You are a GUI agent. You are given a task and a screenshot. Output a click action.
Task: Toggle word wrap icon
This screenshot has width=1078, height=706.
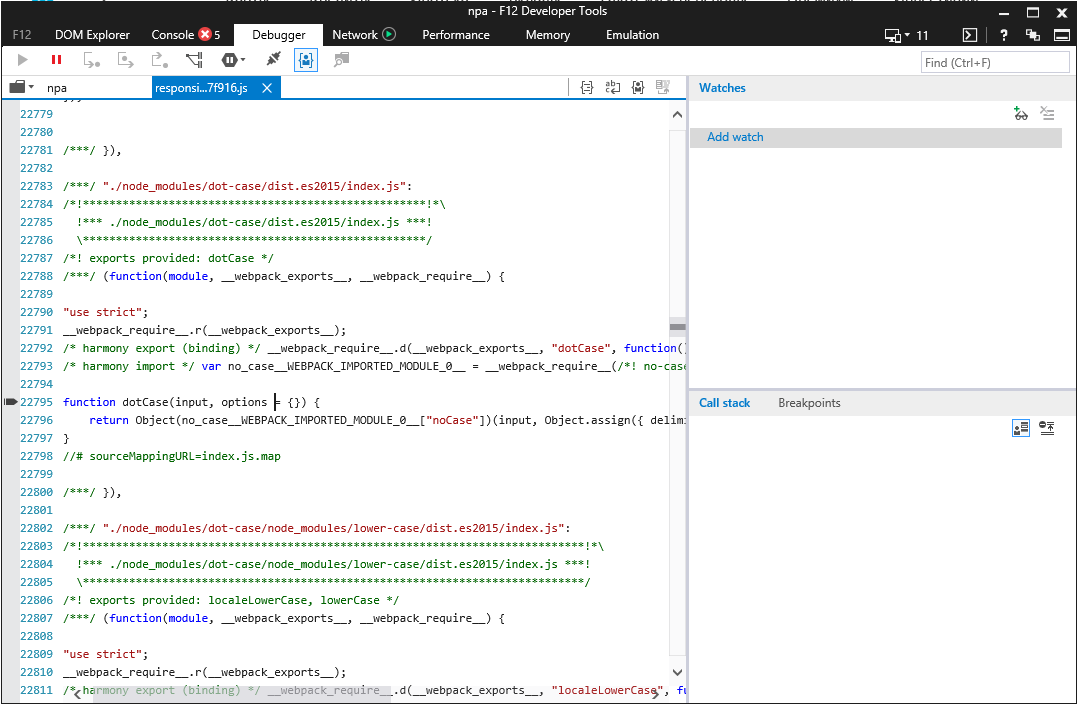coord(612,87)
